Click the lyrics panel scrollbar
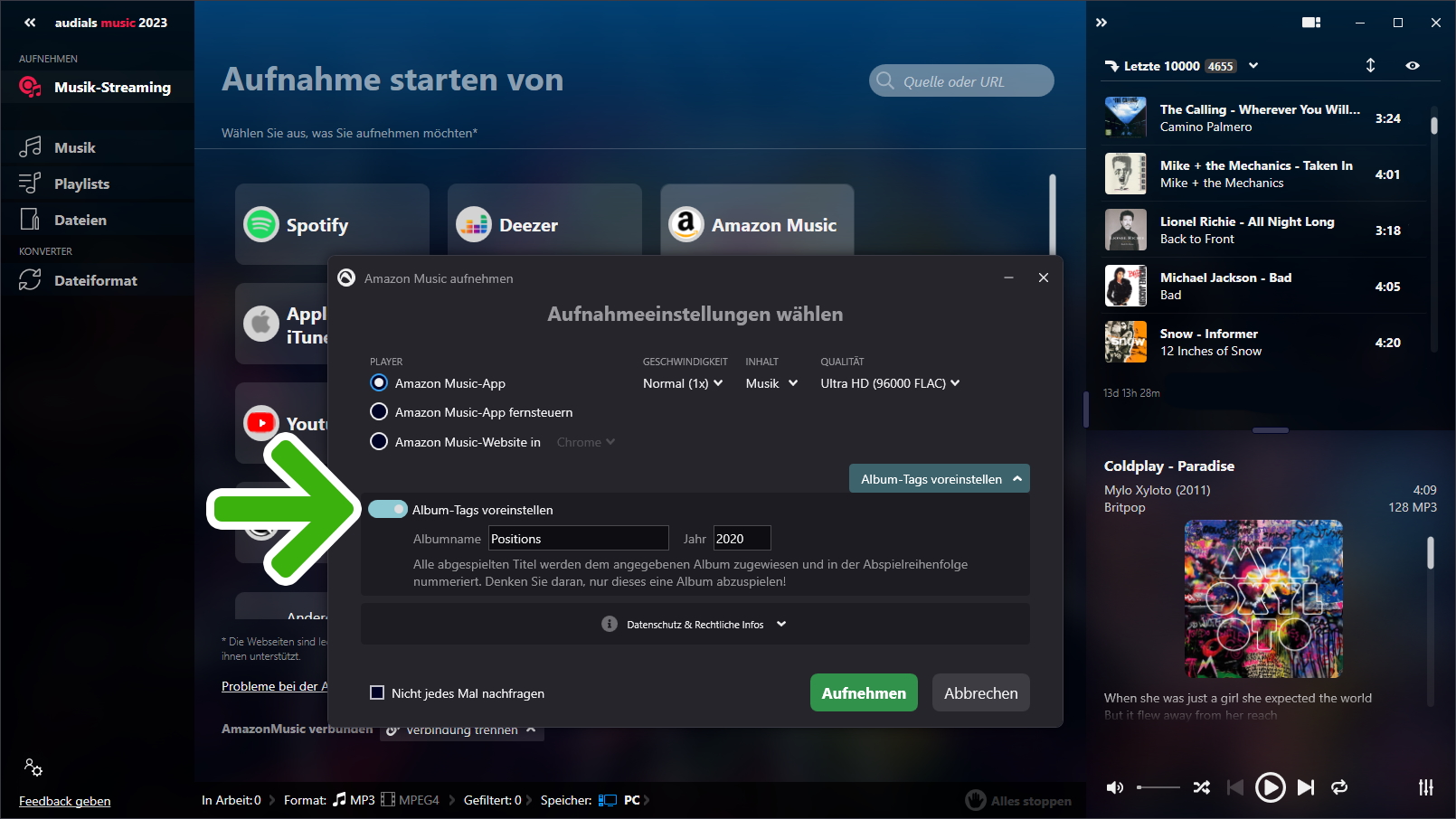Viewport: 1456px width, 819px height. click(1431, 553)
